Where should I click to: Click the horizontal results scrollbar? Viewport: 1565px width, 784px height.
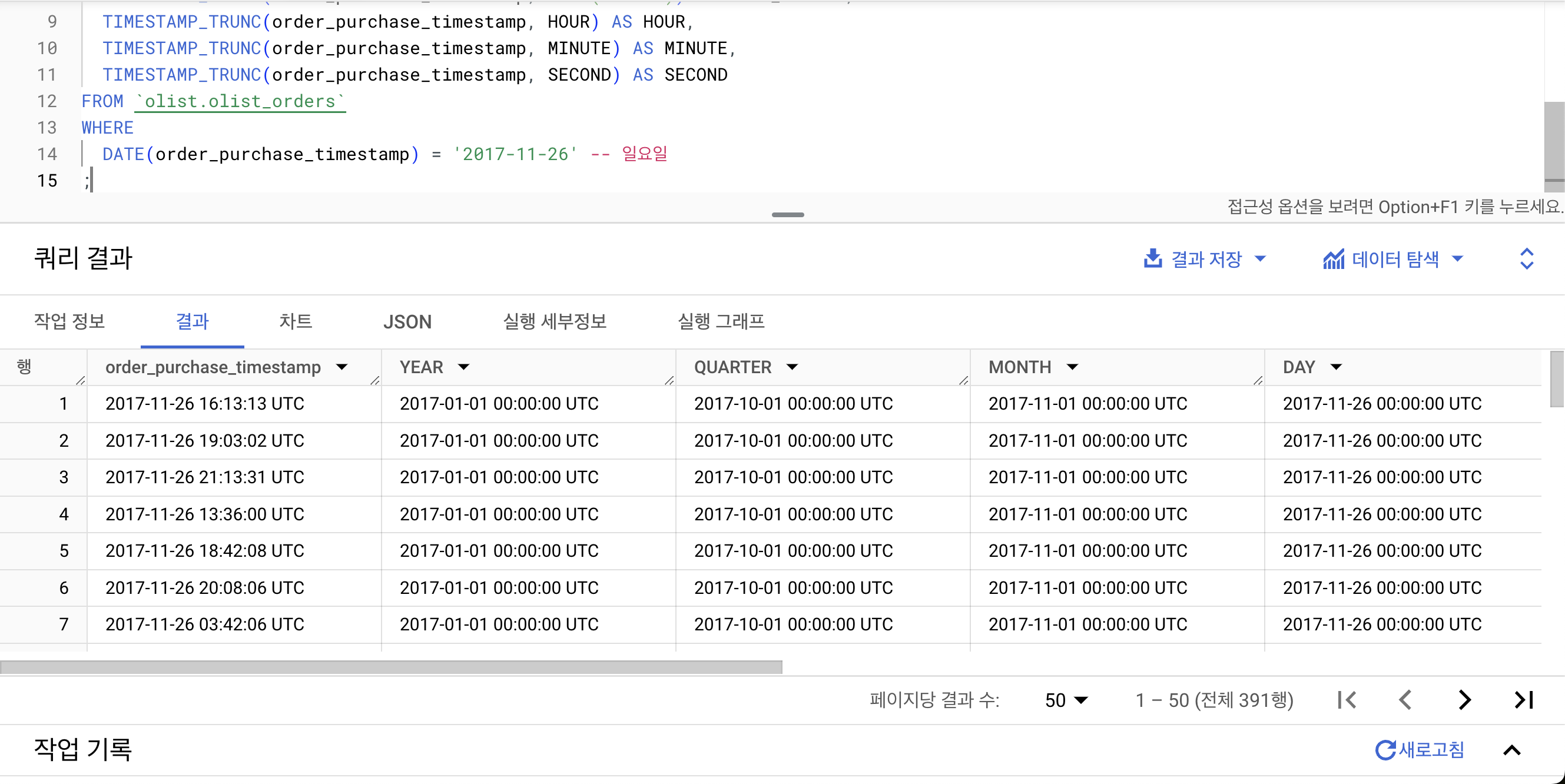click(390, 667)
